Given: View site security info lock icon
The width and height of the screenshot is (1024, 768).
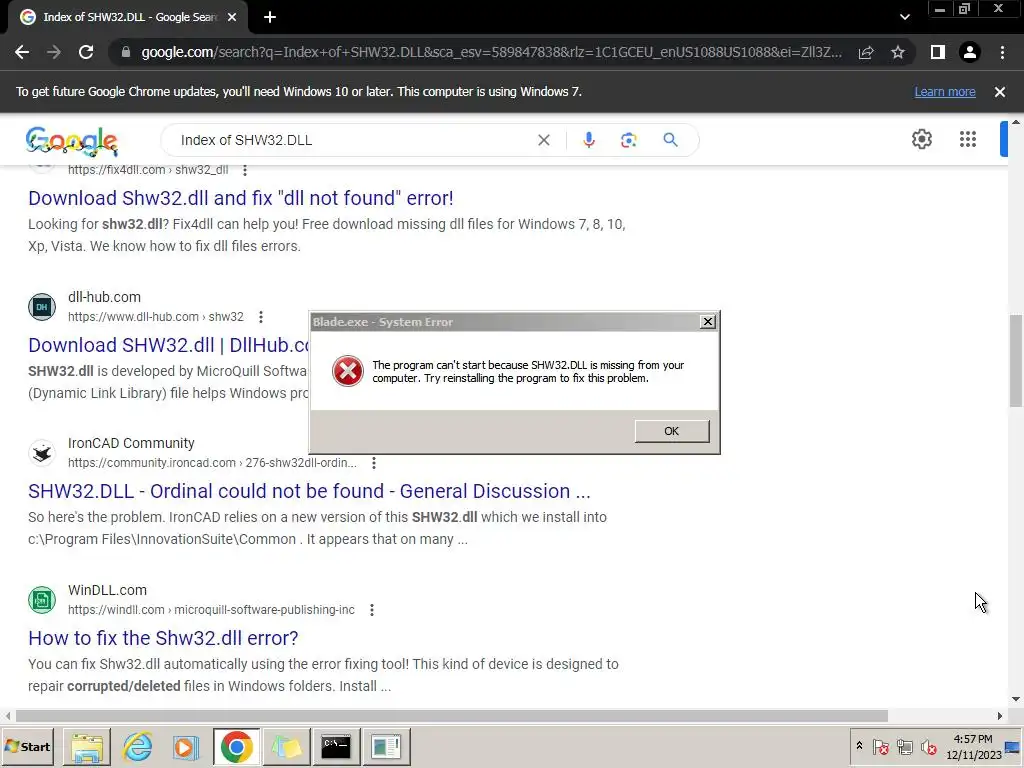Looking at the screenshot, I should click(x=126, y=52).
